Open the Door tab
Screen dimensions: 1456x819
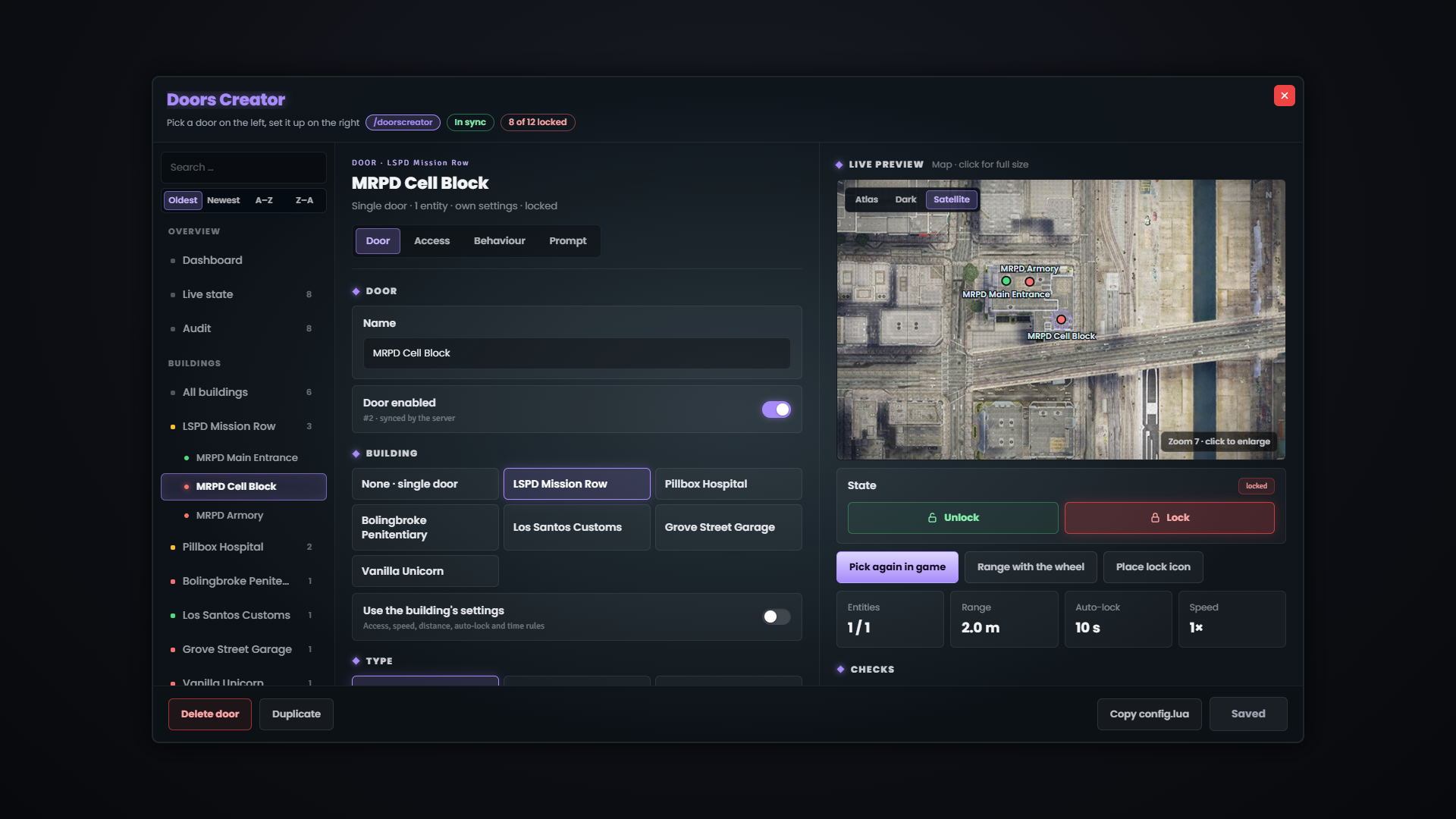pyautogui.click(x=378, y=241)
